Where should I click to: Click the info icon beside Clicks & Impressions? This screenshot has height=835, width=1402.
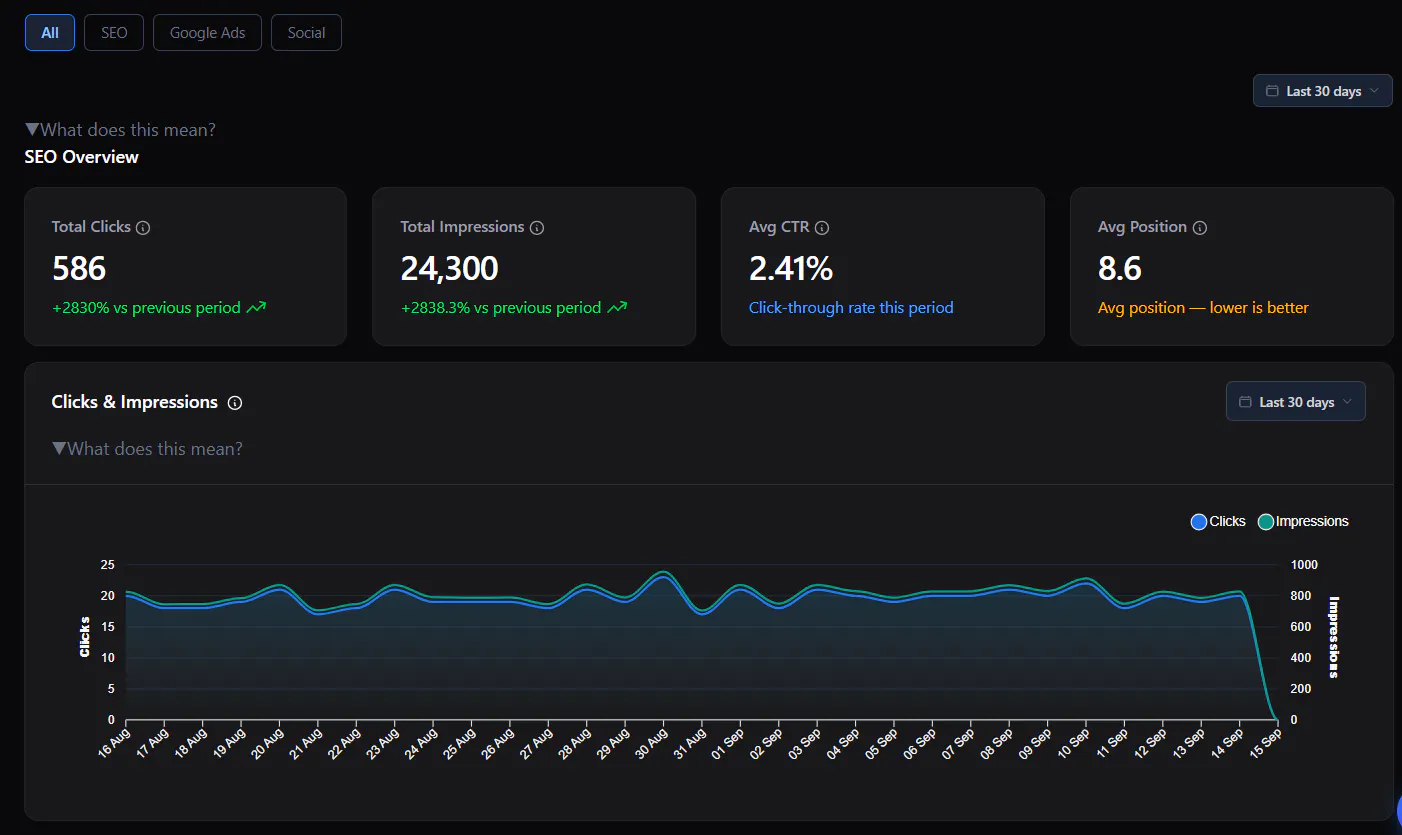tap(235, 403)
